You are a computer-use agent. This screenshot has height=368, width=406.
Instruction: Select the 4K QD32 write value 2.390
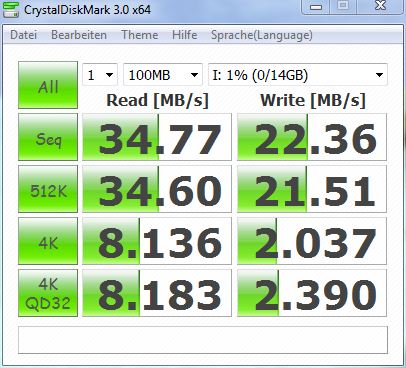(312, 293)
